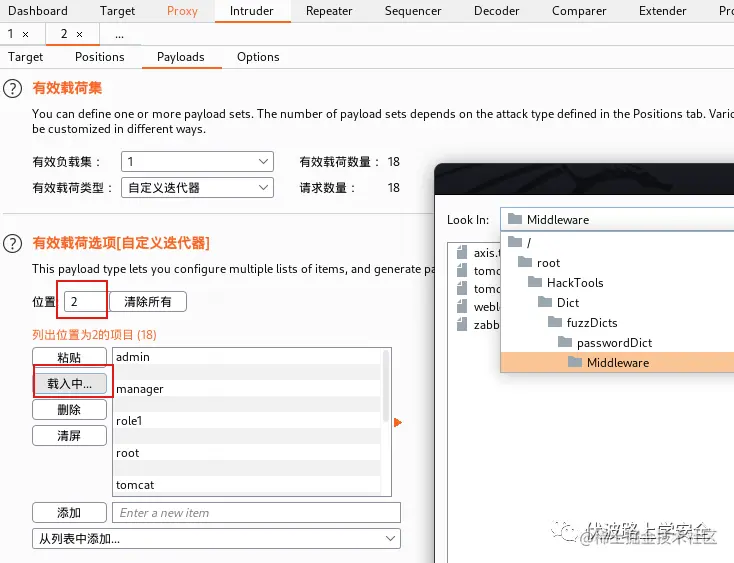734x563 pixels.
Task: Open new attack tab with ellipsis
Action: pyautogui.click(x=119, y=34)
